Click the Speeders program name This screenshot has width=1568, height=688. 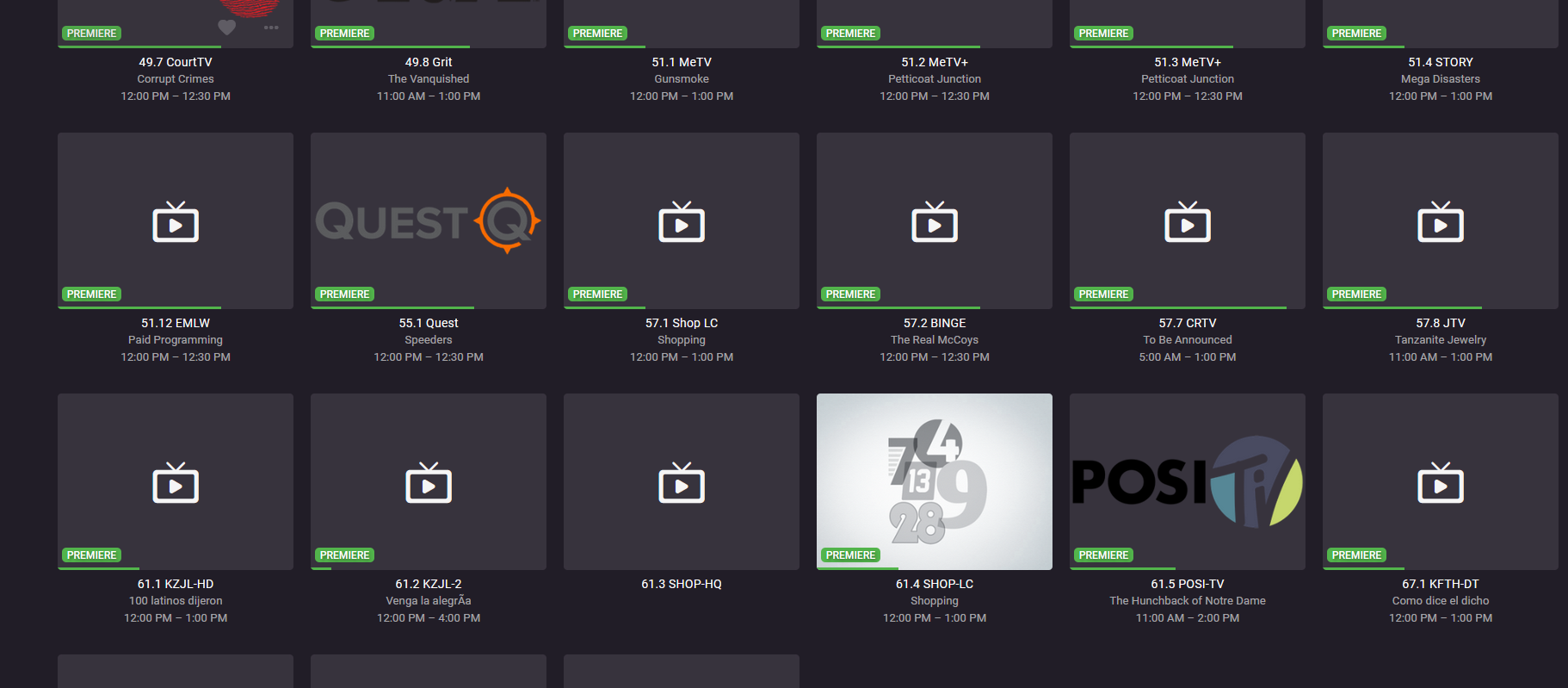coord(429,340)
